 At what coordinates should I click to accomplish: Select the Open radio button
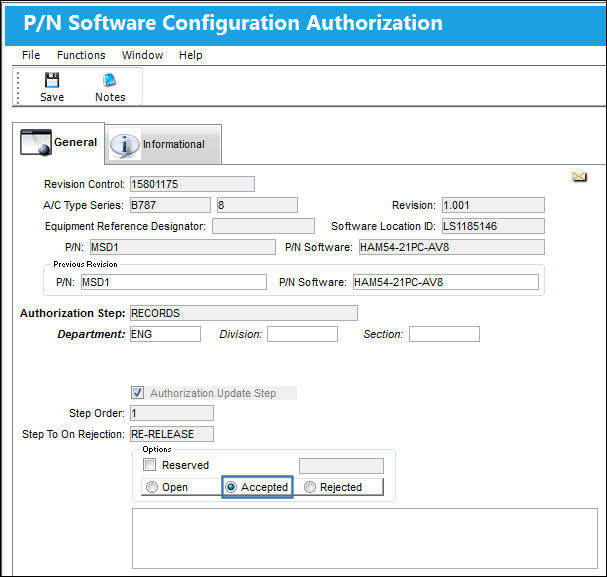tap(152, 487)
